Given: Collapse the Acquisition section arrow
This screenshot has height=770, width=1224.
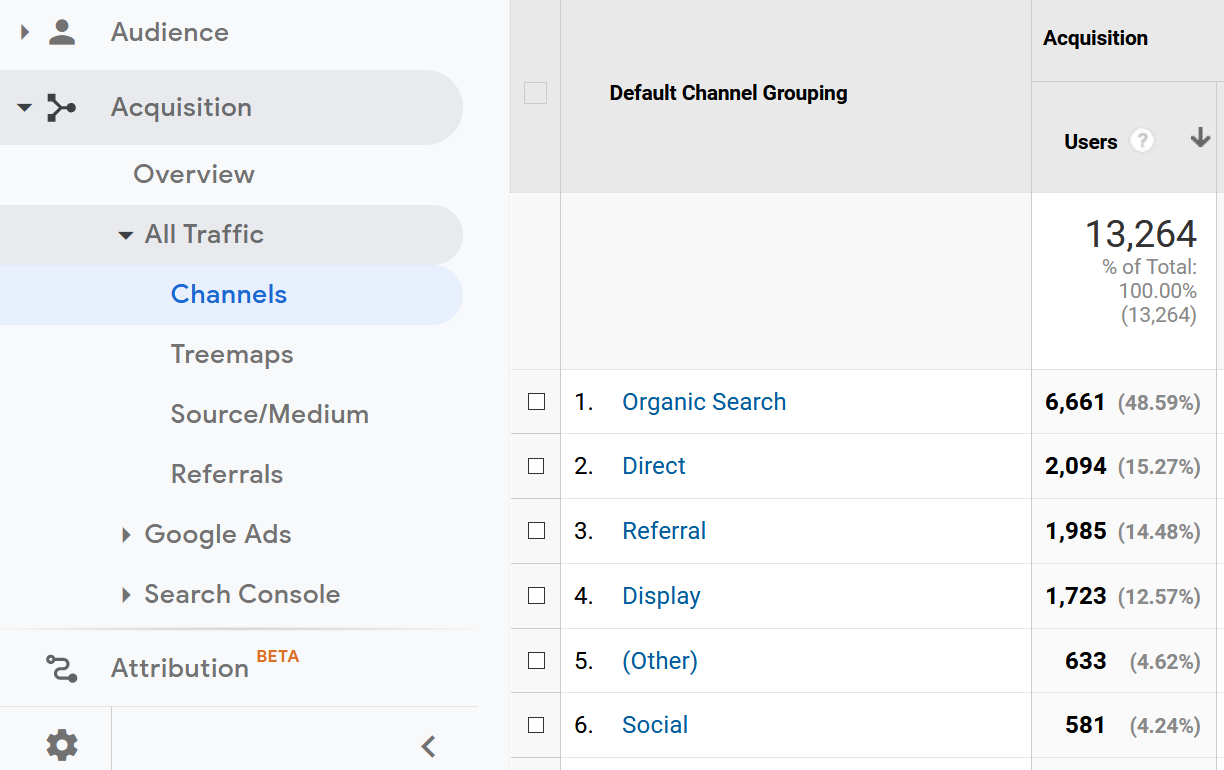Looking at the screenshot, I should click(x=25, y=107).
